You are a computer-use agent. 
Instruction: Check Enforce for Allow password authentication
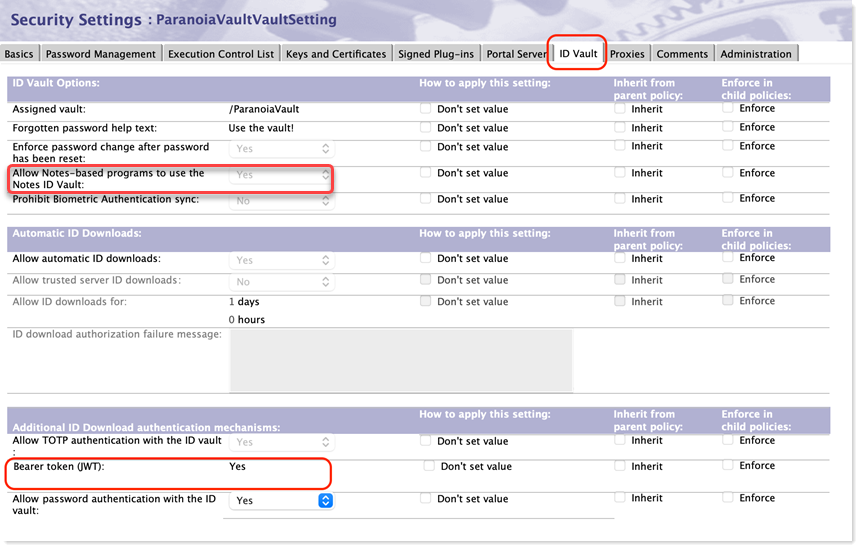728,497
